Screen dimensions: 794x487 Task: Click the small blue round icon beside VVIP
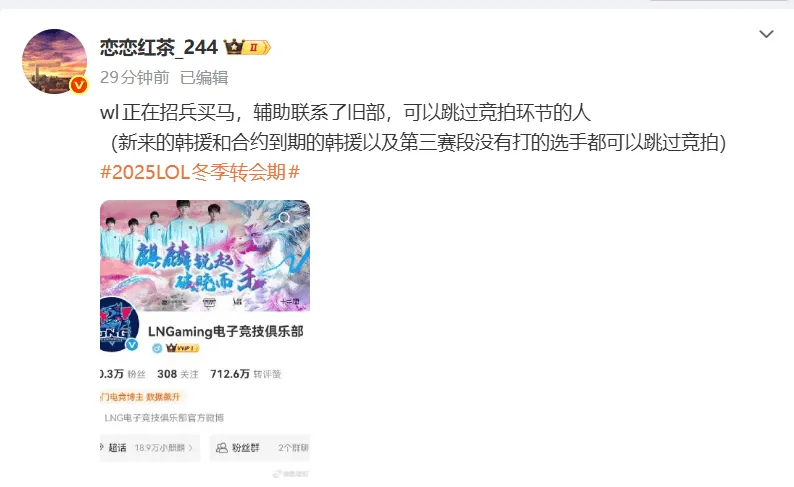(x=157, y=348)
